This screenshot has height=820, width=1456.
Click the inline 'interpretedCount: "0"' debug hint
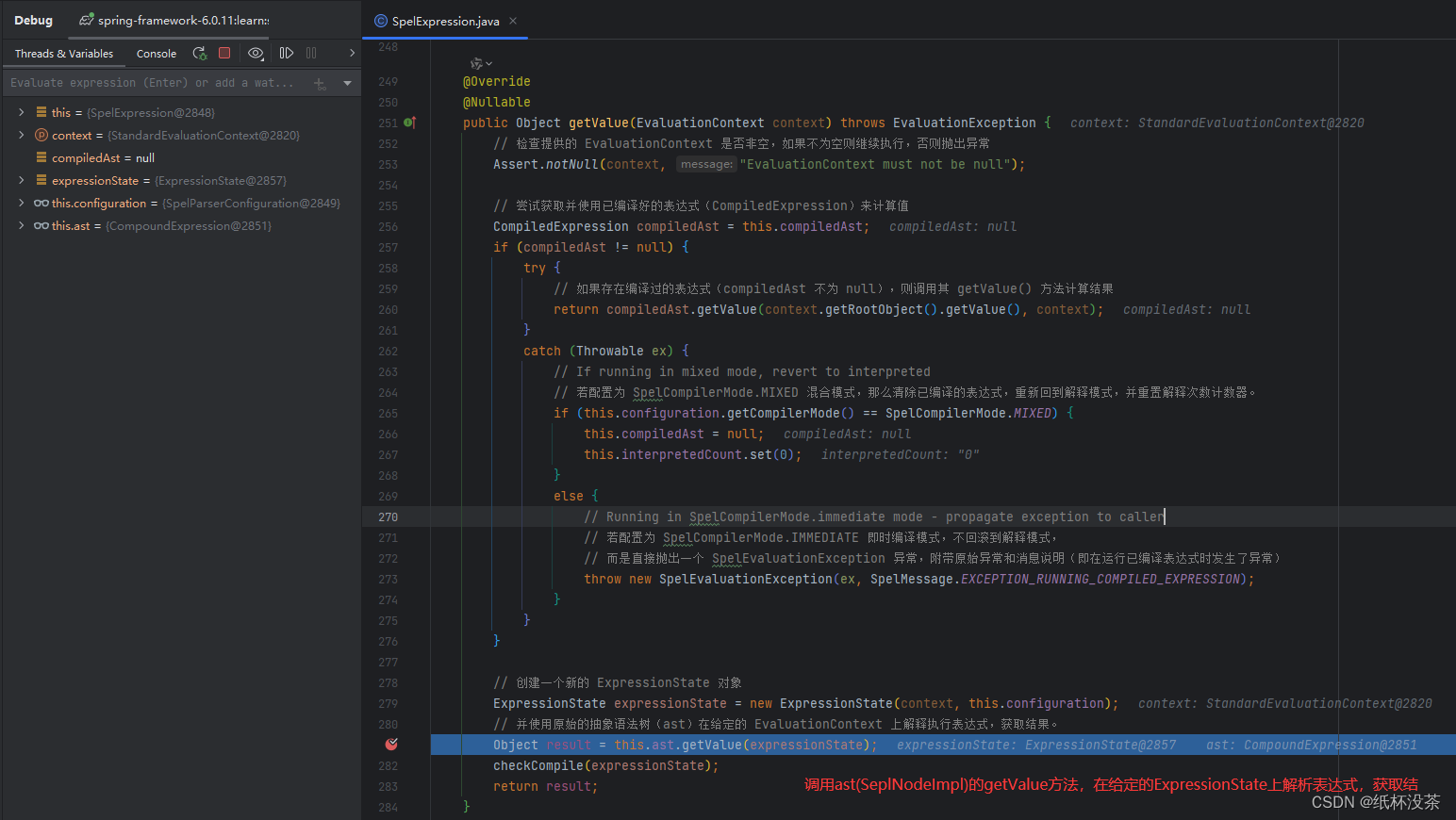tap(901, 454)
